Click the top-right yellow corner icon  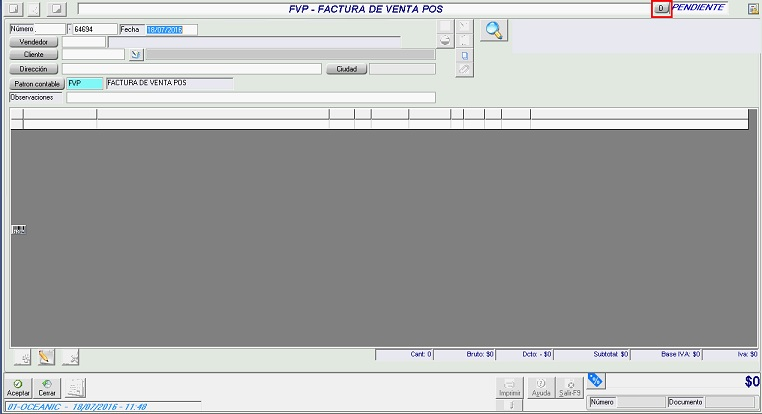point(751,8)
